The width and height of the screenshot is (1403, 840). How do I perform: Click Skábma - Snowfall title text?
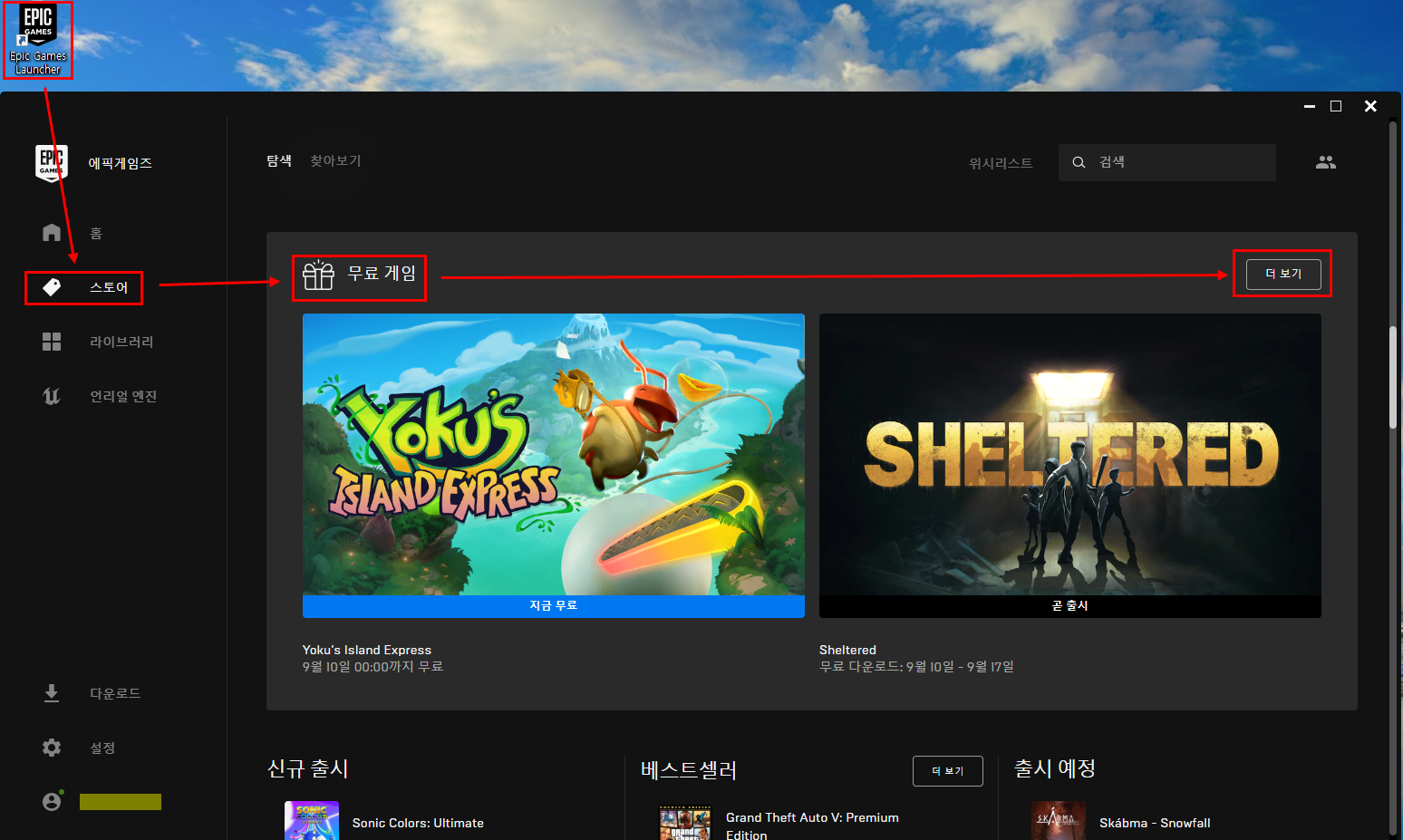(1155, 823)
